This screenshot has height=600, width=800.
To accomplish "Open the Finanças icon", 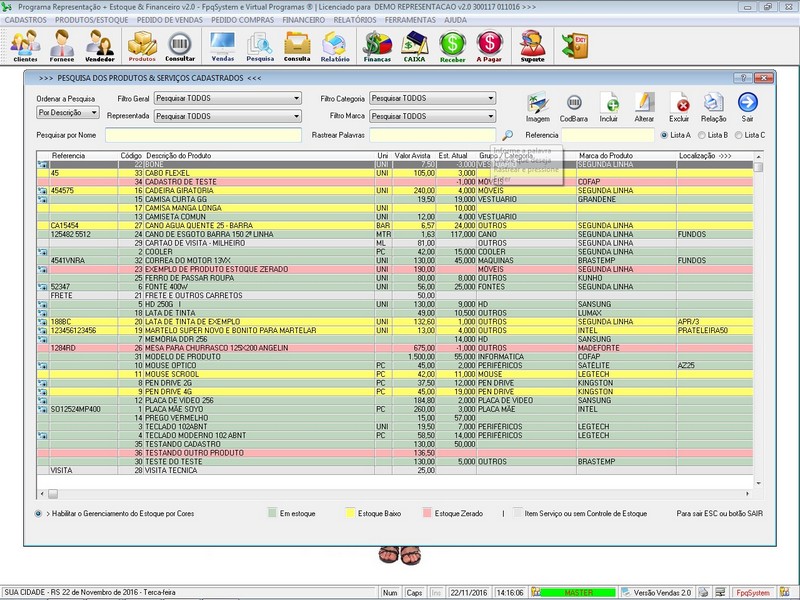I will (x=377, y=46).
